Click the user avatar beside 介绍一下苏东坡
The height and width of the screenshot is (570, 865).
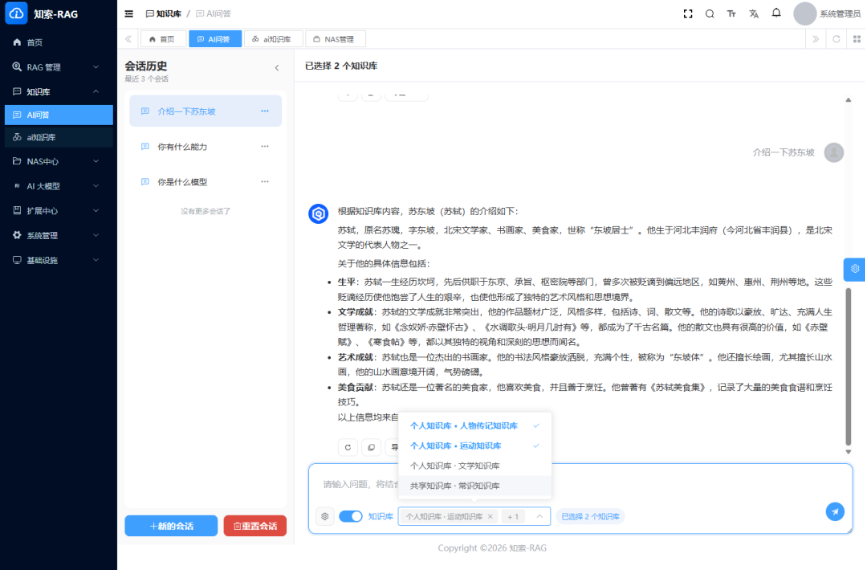[834, 152]
